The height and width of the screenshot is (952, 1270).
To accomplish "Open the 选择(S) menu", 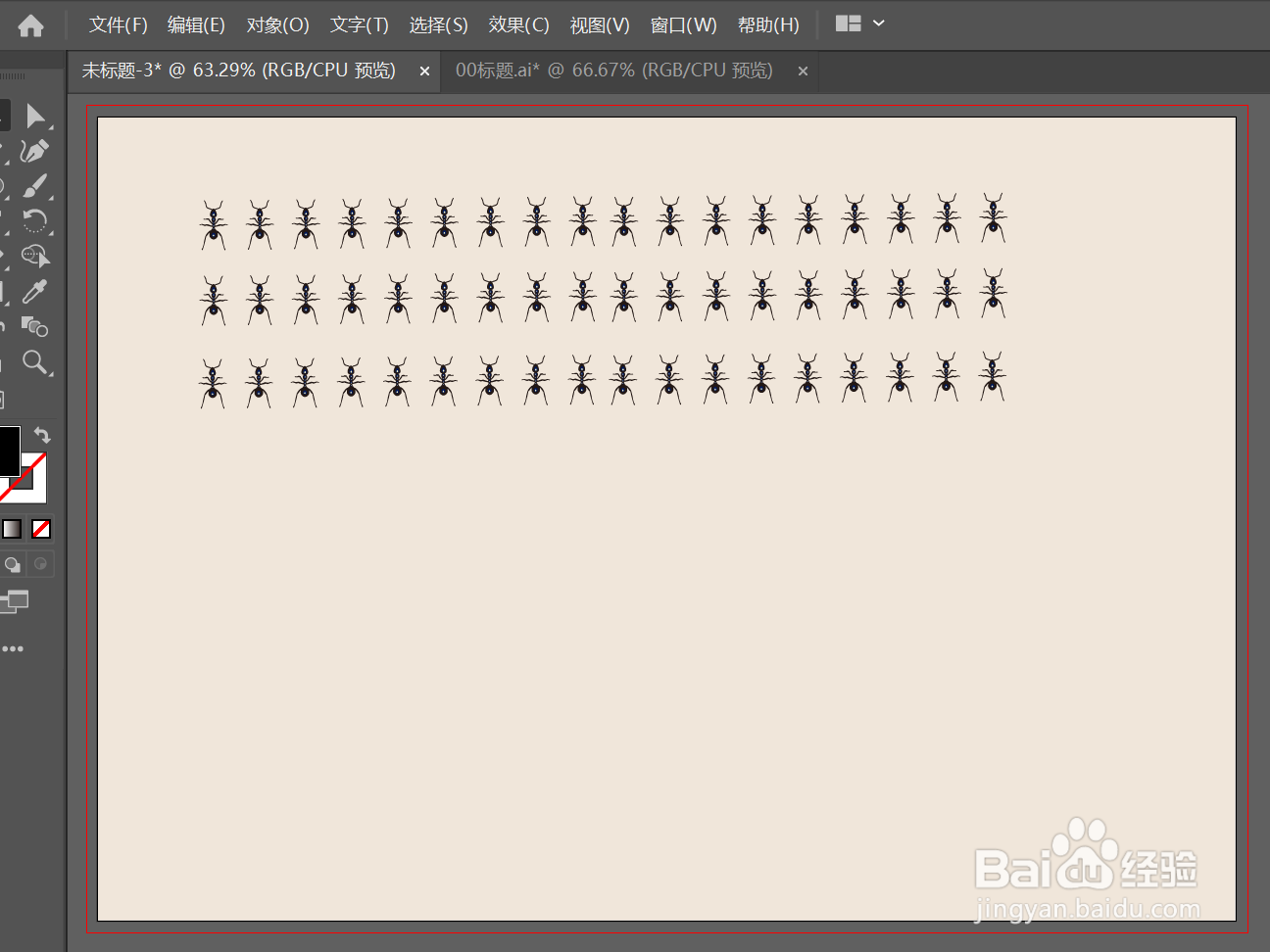I will (x=439, y=24).
